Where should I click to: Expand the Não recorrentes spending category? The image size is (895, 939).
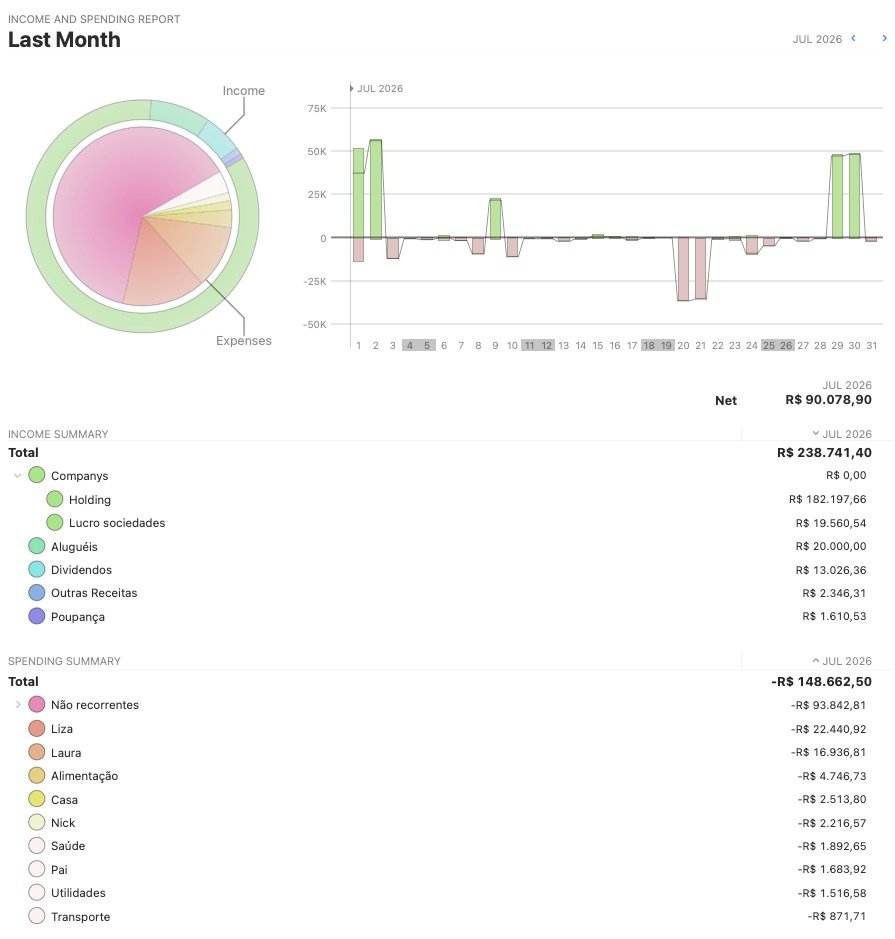(18, 704)
